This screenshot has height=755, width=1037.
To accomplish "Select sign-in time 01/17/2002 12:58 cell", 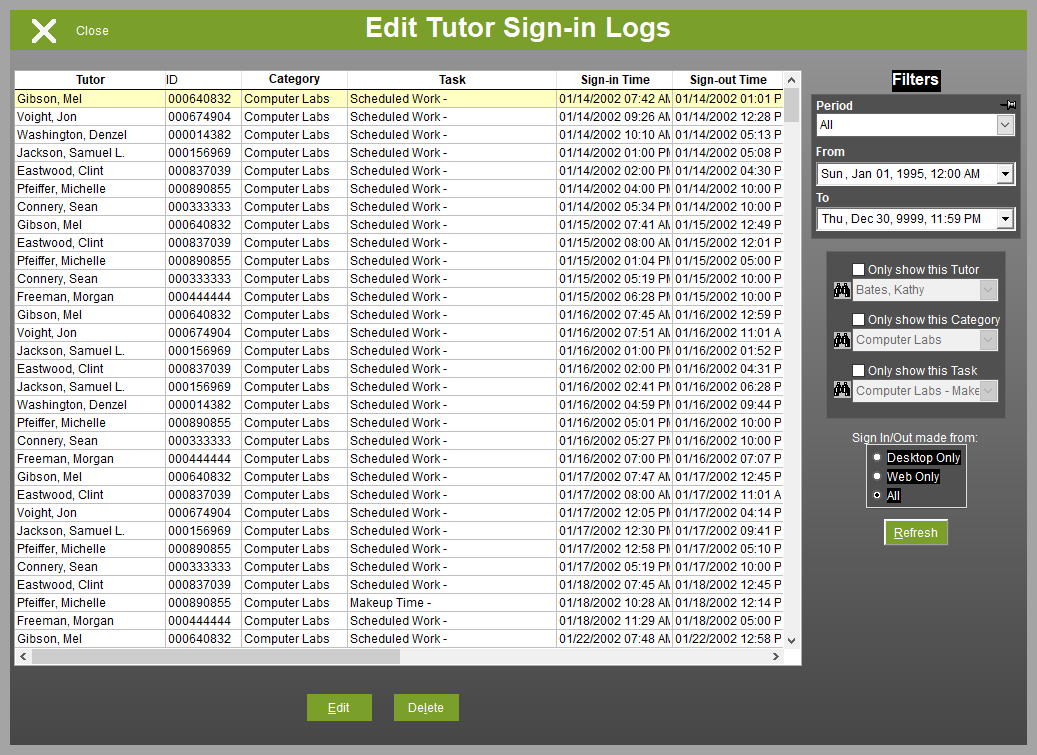I will tap(614, 549).
